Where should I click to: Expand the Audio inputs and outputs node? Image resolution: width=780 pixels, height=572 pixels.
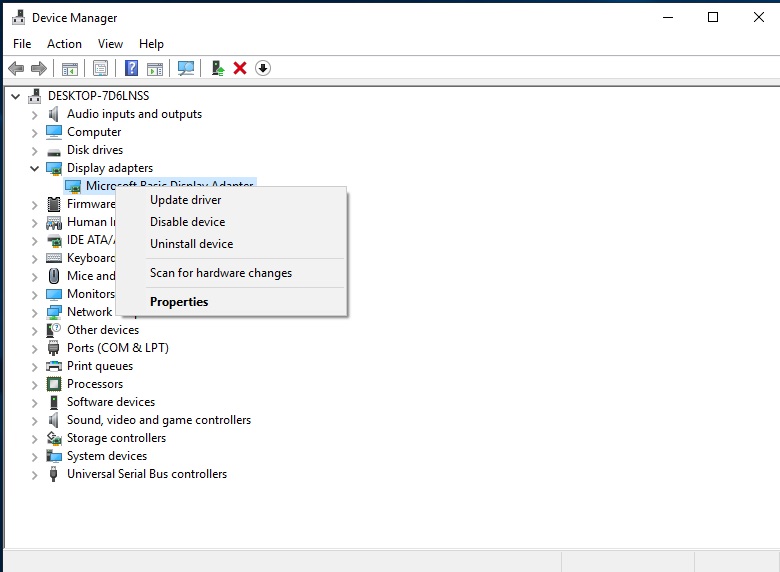(35, 114)
